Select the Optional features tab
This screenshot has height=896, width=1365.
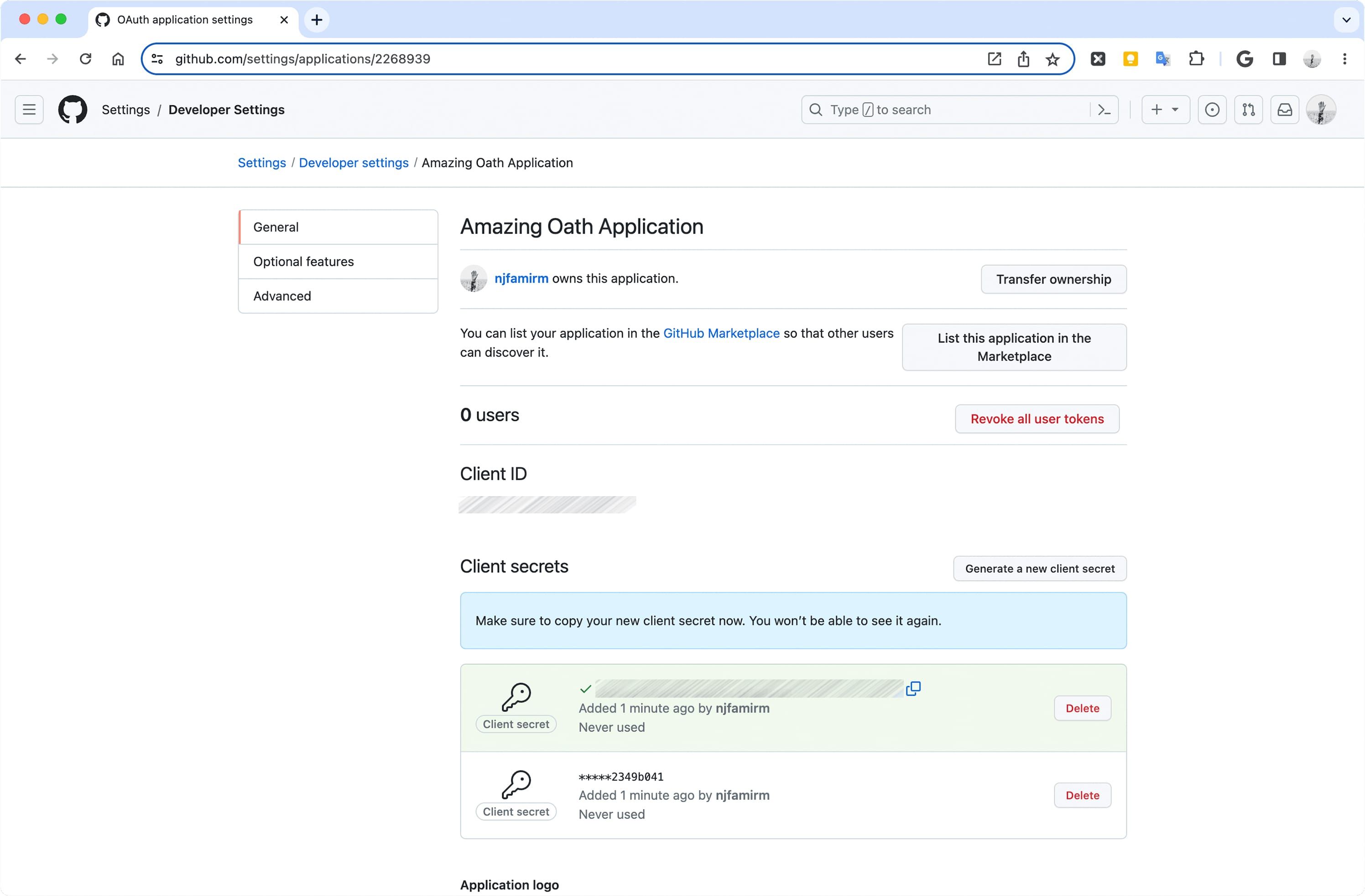[303, 261]
